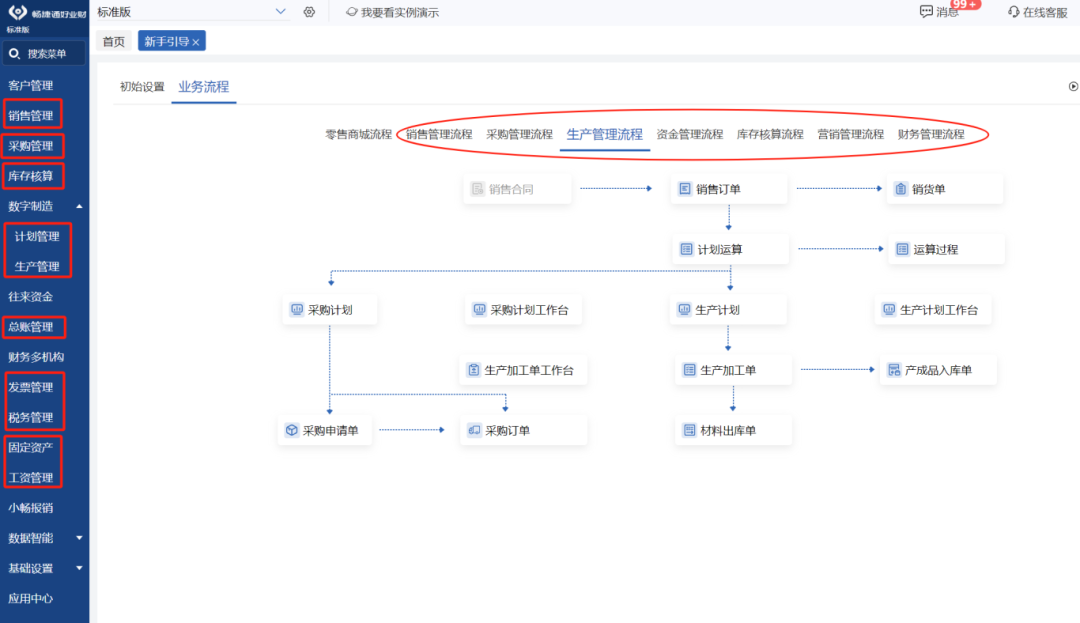Click the 消息 message bubble icon
This screenshot has height=623, width=1080.
click(926, 12)
